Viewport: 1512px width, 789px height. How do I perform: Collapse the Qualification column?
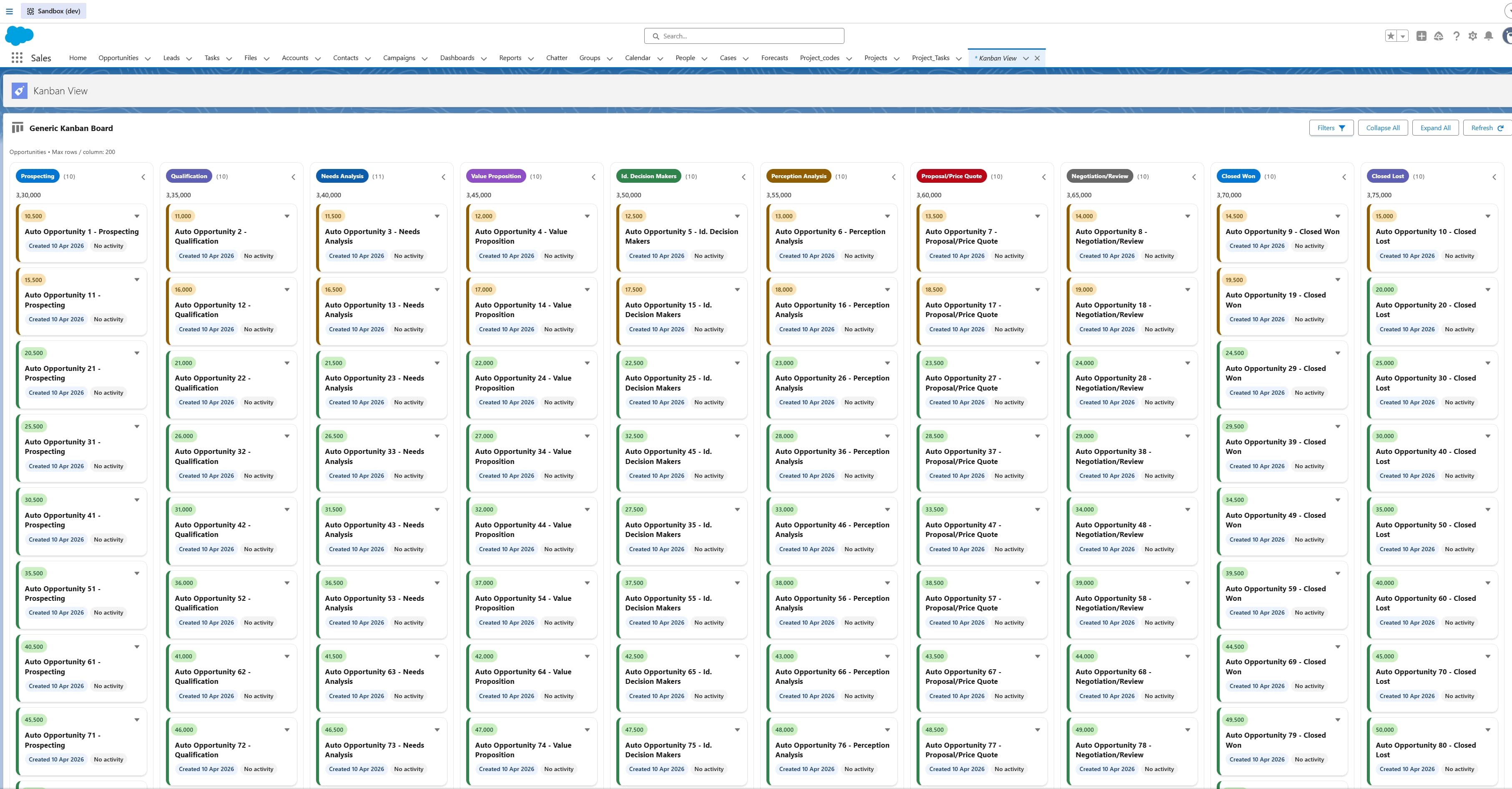[x=294, y=177]
